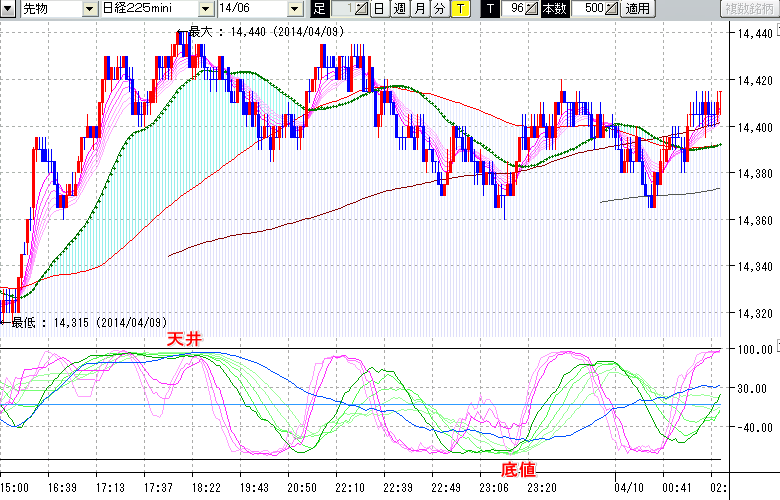
Task: Click the T tick value field showing 96
Action: (x=513, y=9)
